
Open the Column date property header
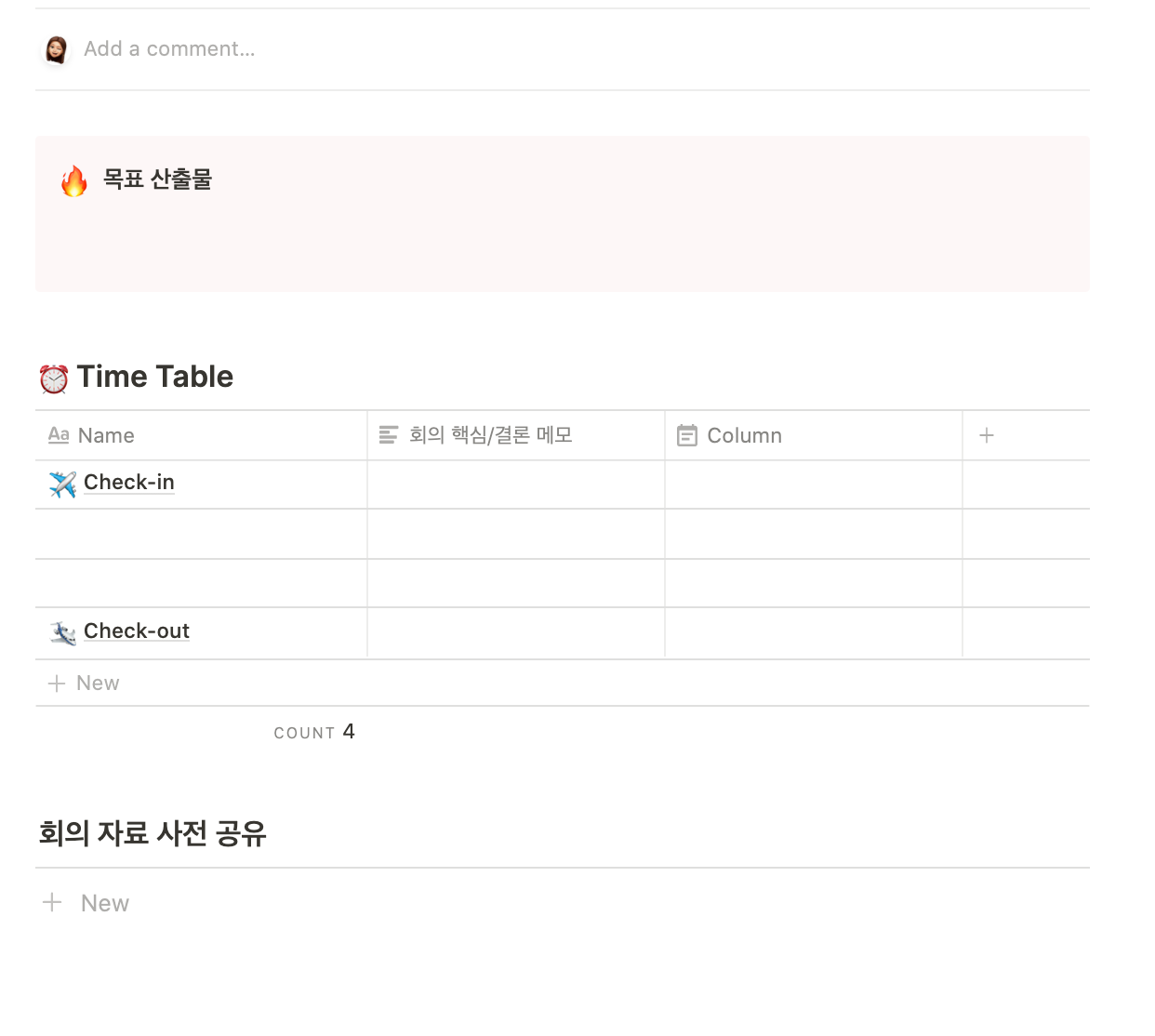coord(814,435)
